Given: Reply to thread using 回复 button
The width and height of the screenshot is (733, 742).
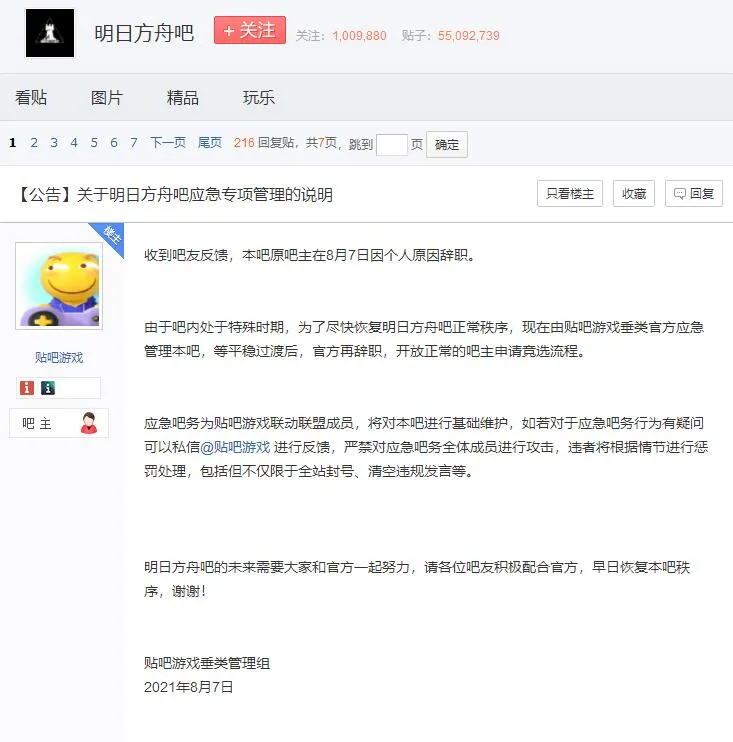Looking at the screenshot, I should pyautogui.click(x=694, y=194).
